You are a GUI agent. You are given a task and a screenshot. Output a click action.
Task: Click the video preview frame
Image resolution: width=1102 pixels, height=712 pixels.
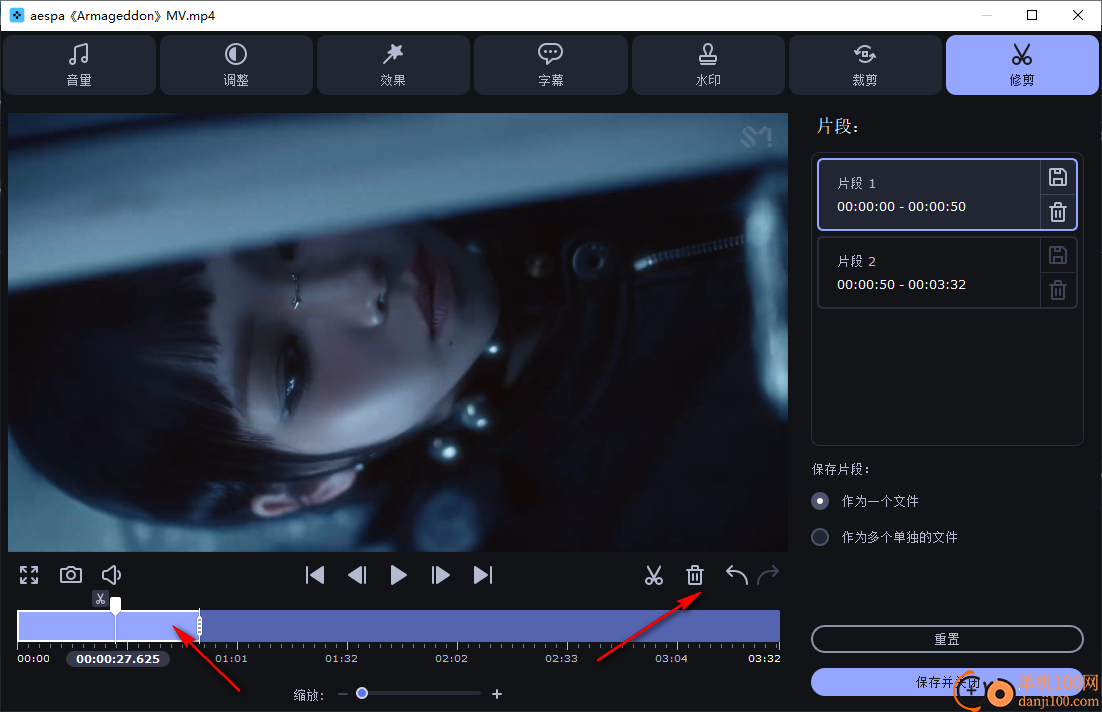[x=398, y=332]
